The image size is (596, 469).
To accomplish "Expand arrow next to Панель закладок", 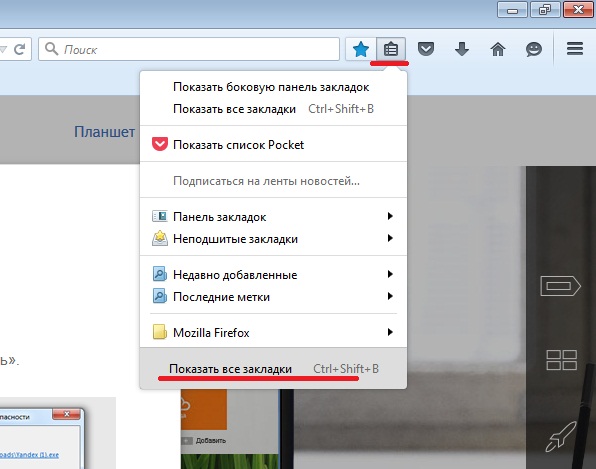I will [390, 216].
